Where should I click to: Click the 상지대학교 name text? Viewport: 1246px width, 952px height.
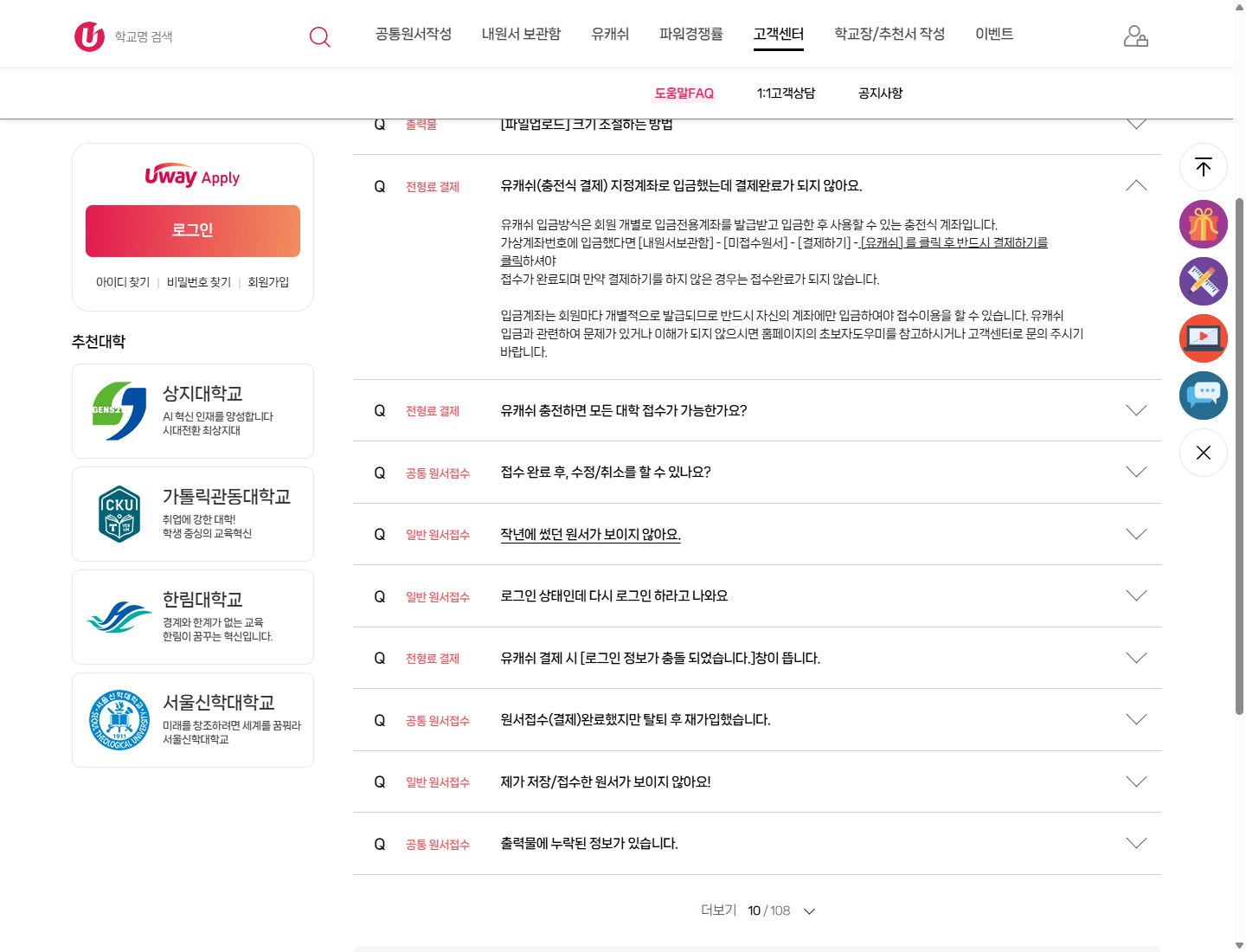click(x=202, y=394)
